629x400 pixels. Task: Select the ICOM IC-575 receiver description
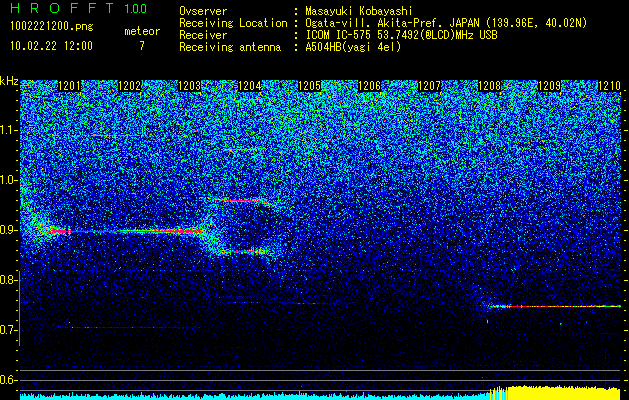[401, 35]
